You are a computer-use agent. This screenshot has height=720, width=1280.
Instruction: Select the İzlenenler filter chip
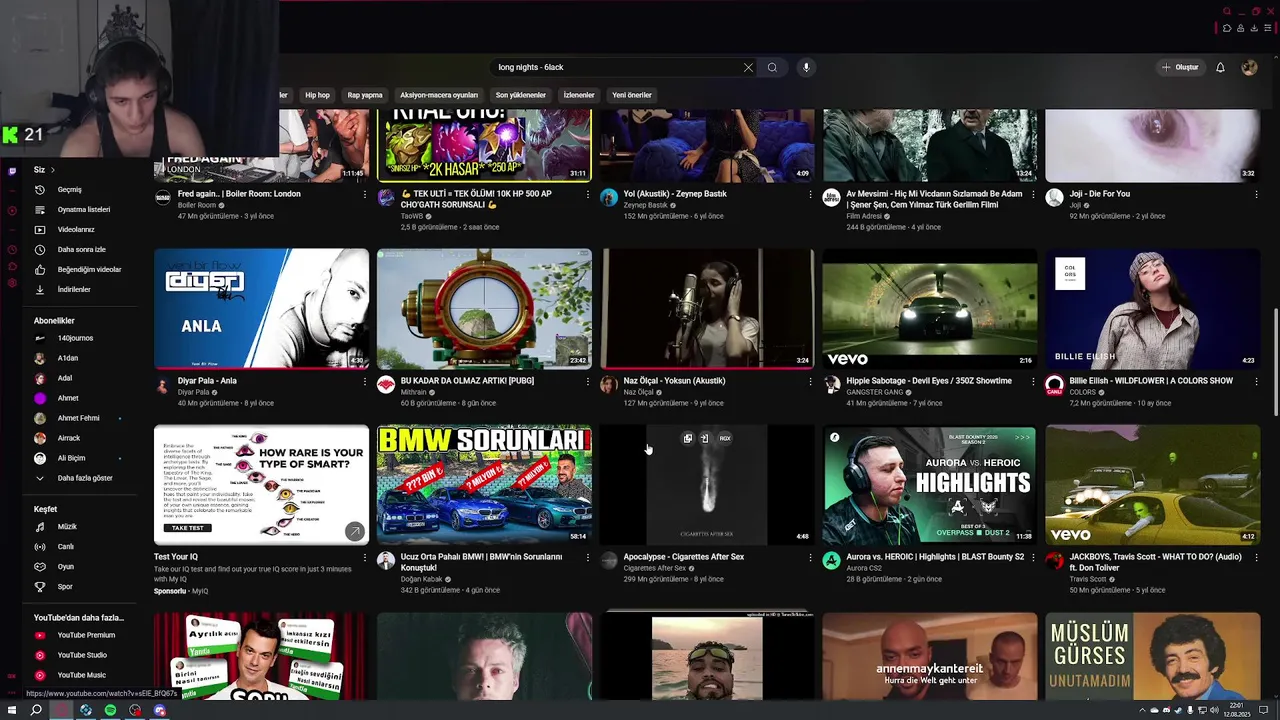(x=579, y=95)
